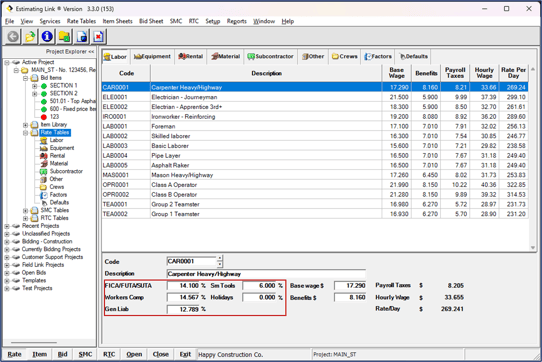Switch to the Defaults tab
This screenshot has width=542, height=362.
[414, 56]
